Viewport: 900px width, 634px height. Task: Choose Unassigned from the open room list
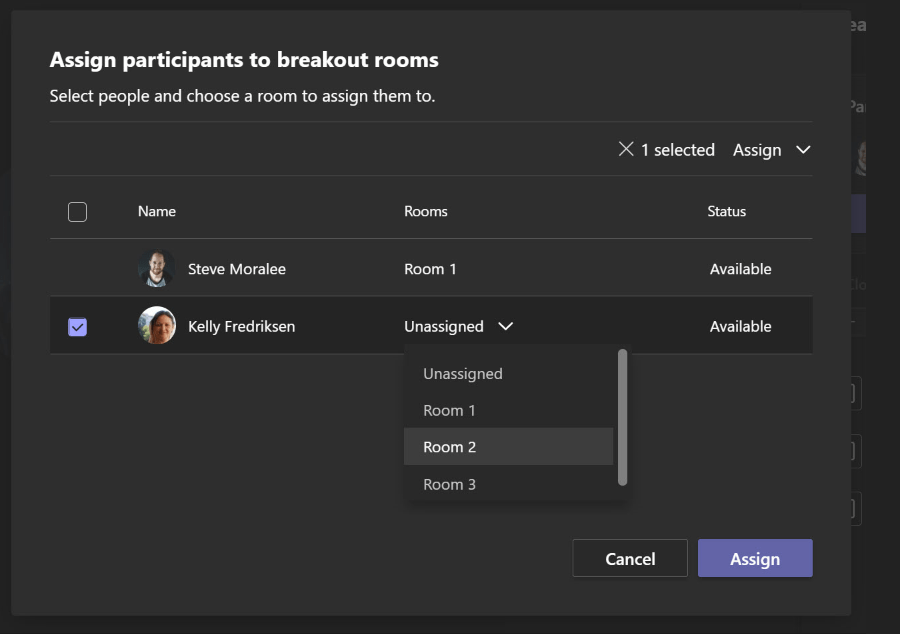pyautogui.click(x=462, y=373)
